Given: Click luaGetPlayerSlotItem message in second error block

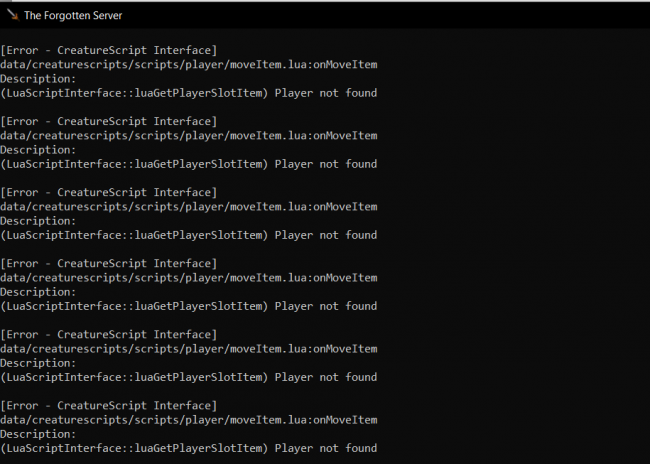Looking at the screenshot, I should tap(189, 164).
